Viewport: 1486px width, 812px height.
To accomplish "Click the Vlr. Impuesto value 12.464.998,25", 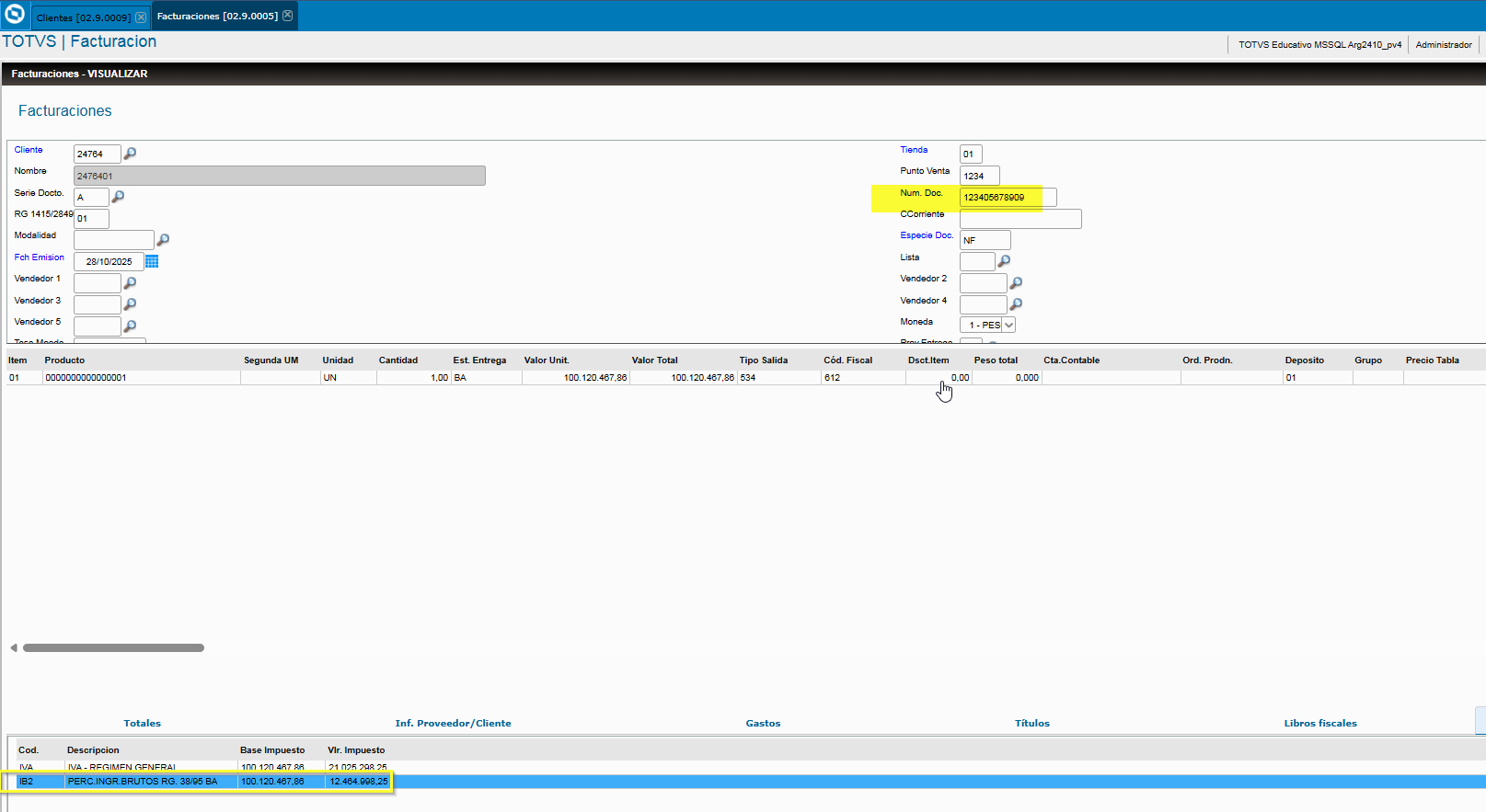I will [x=359, y=782].
